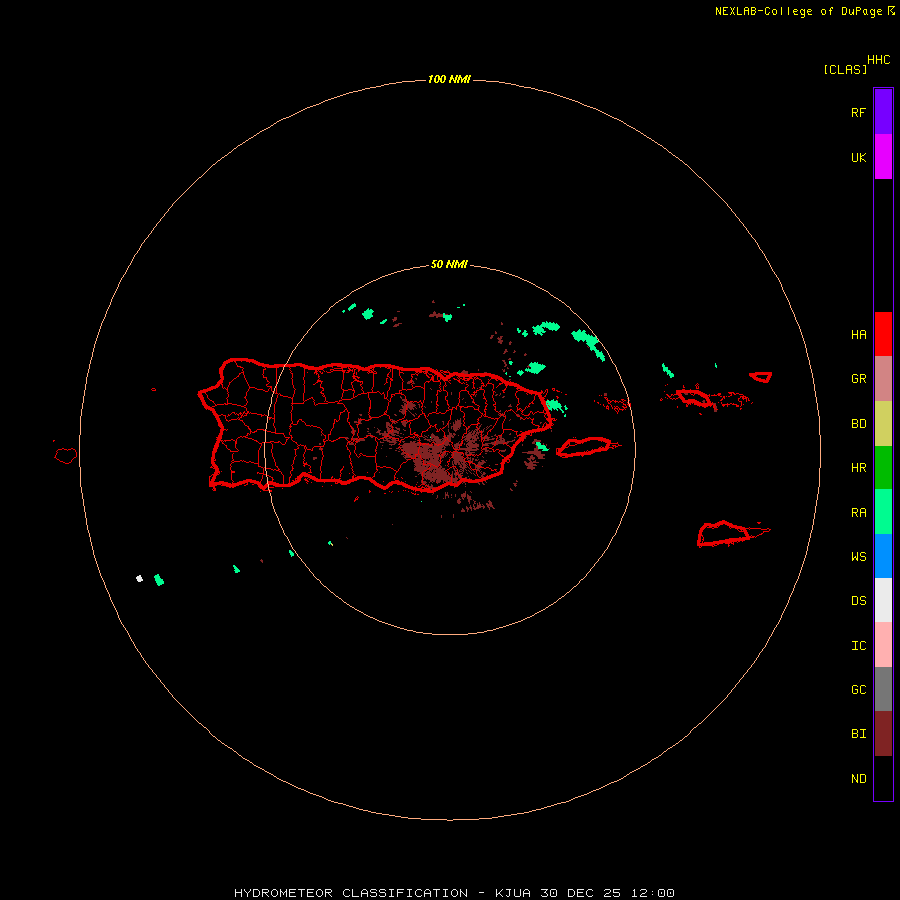
Task: Click the BI brown legend swatch
Action: click(883, 734)
